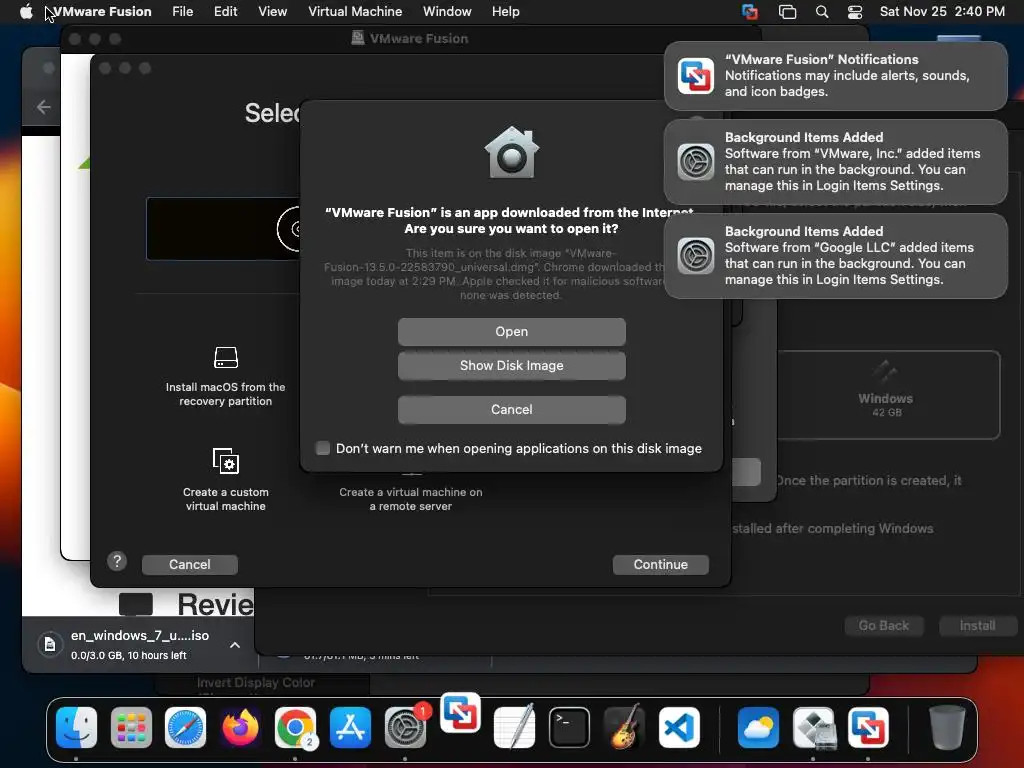
Task: Open Firefox from the Dock
Action: (x=240, y=728)
